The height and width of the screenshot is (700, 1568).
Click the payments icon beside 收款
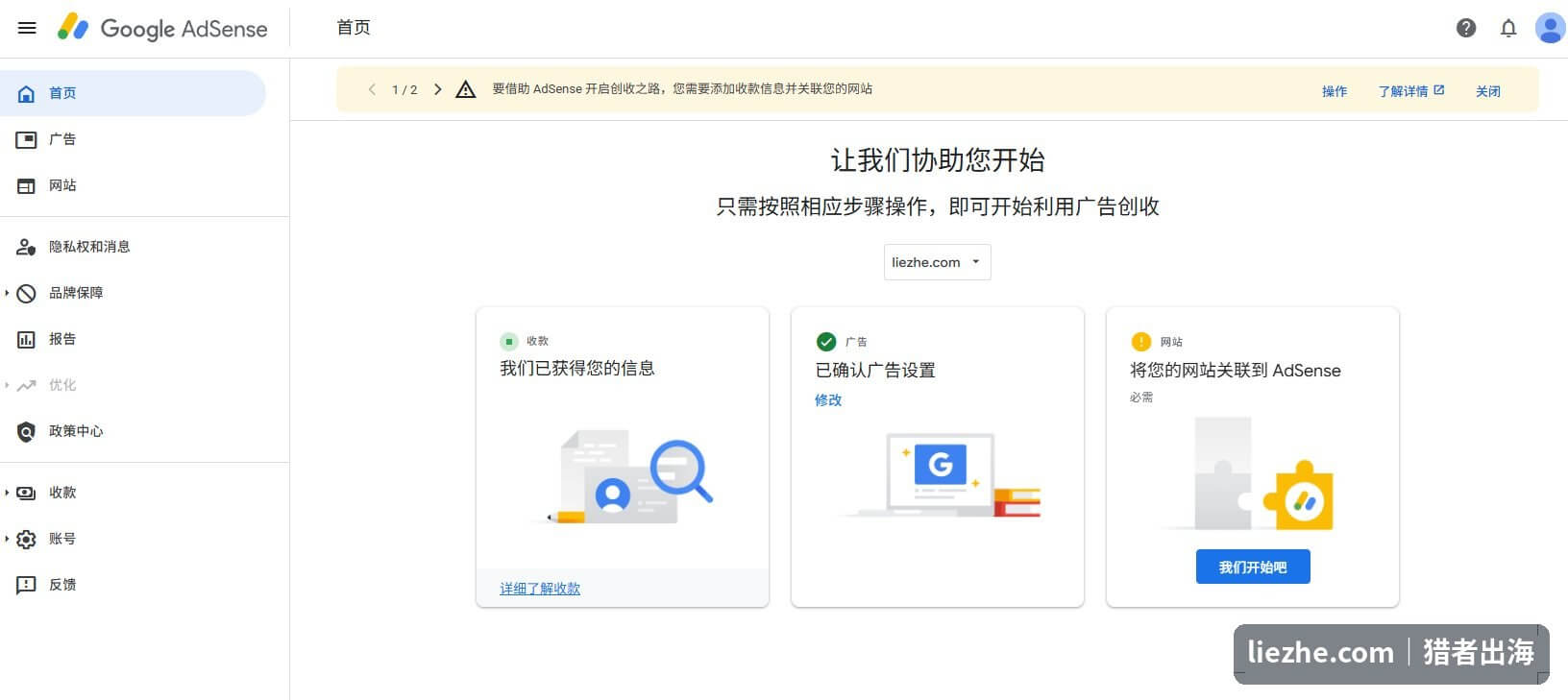[x=27, y=493]
